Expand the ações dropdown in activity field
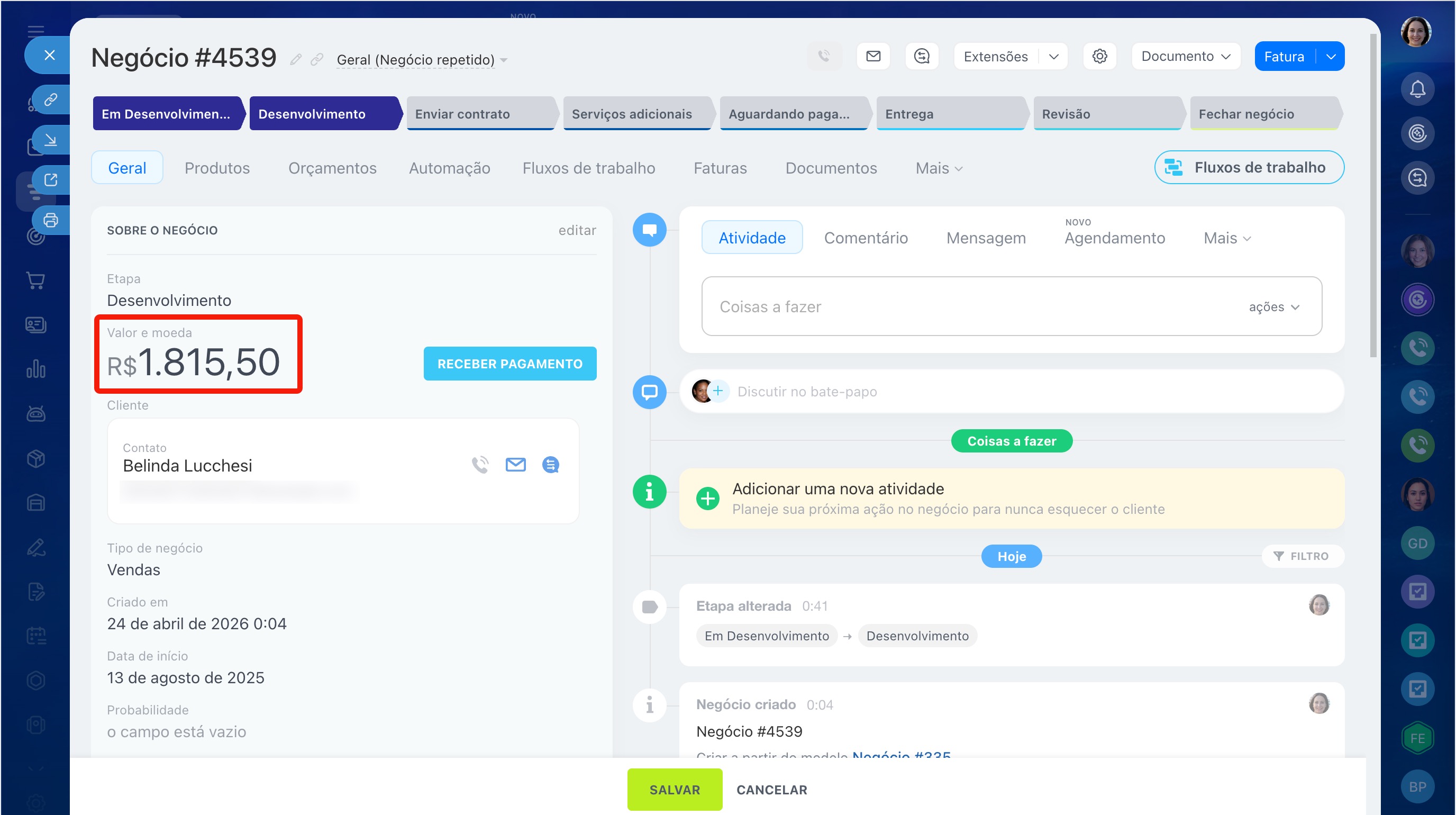This screenshot has height=815, width=1456. pyautogui.click(x=1275, y=307)
